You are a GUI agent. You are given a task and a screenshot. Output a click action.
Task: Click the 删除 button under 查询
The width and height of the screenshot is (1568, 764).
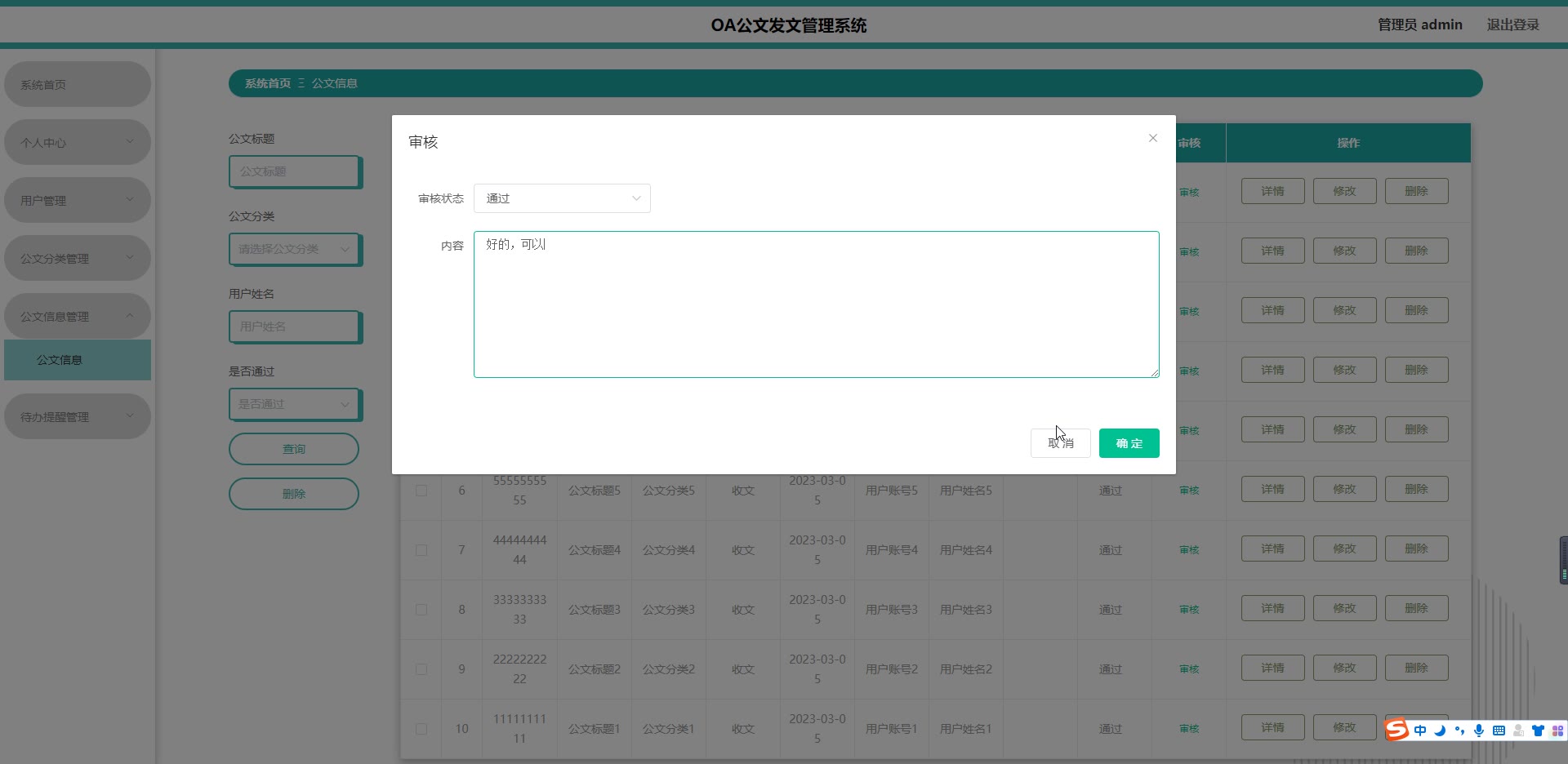(x=294, y=494)
